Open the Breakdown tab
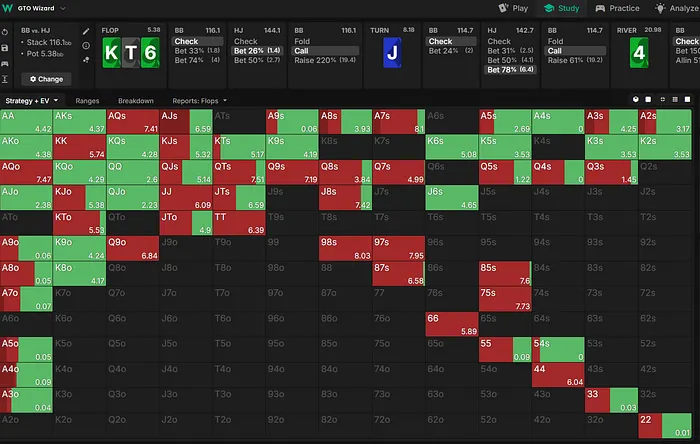Screen dimensions: 700x444 click(x=135, y=101)
